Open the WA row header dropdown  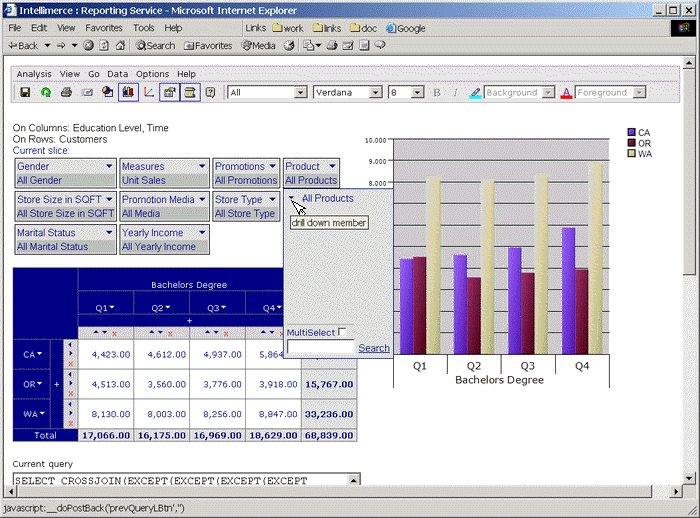point(42,414)
